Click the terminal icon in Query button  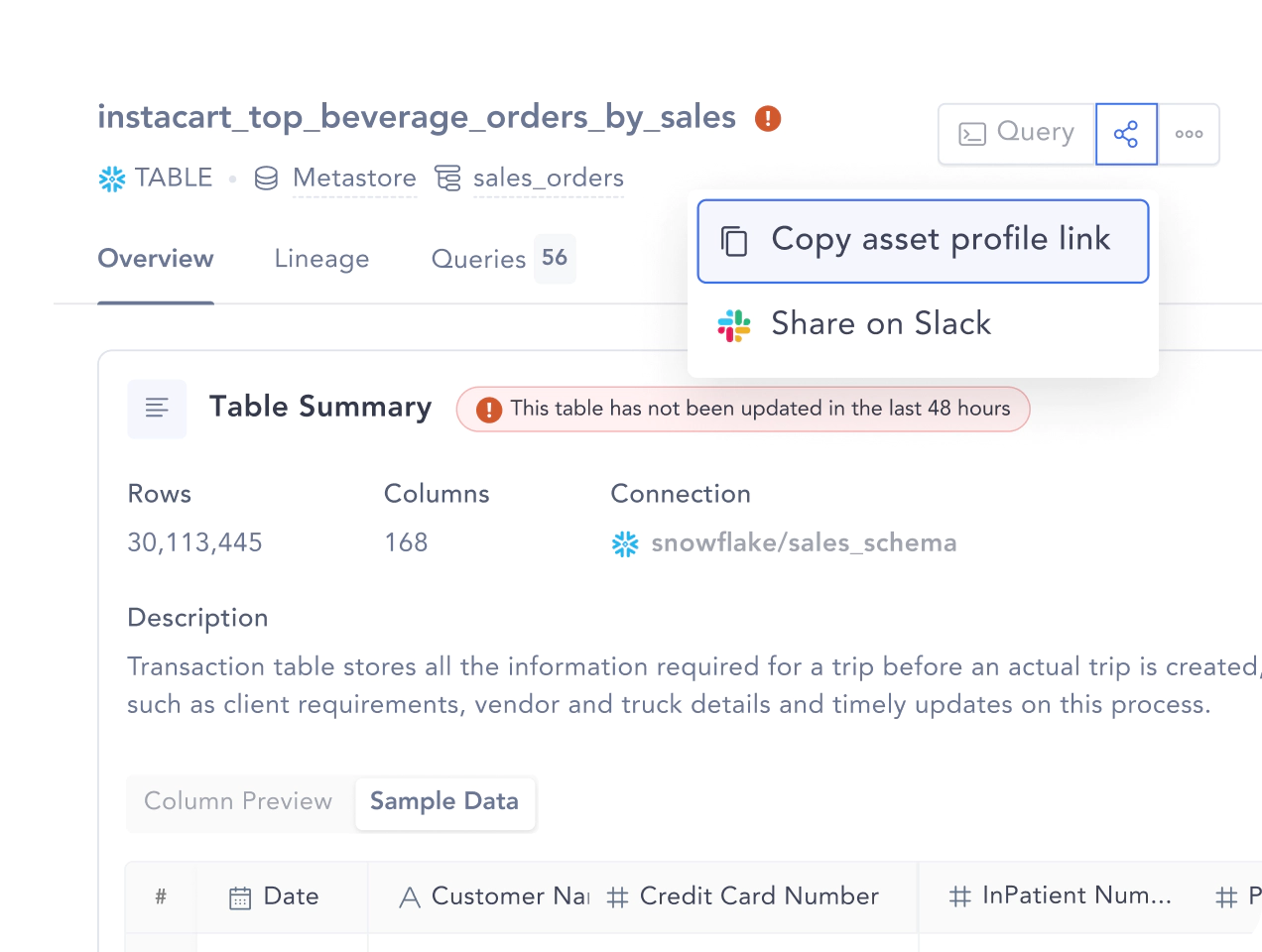pos(972,134)
